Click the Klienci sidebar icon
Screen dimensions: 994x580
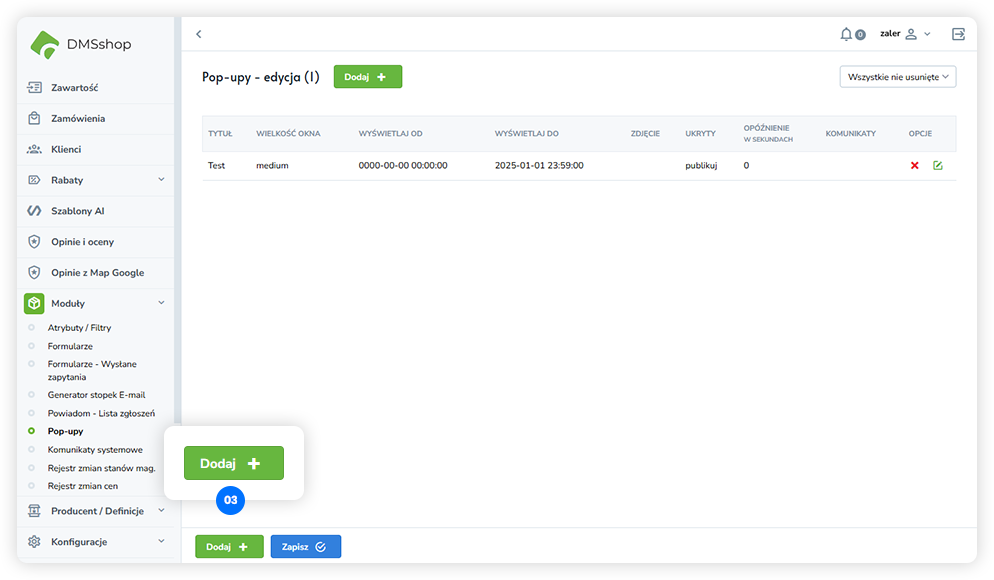click(x=34, y=149)
